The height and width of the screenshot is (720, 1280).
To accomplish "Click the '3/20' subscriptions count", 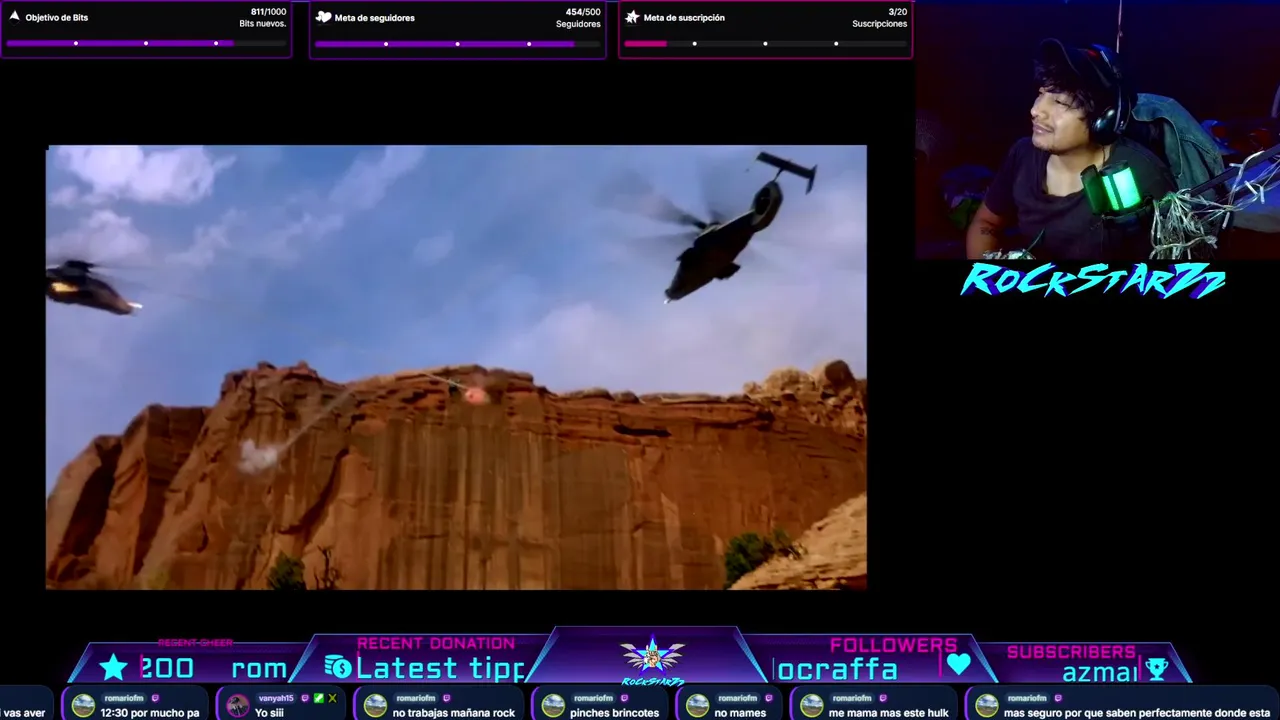I will tap(898, 12).
